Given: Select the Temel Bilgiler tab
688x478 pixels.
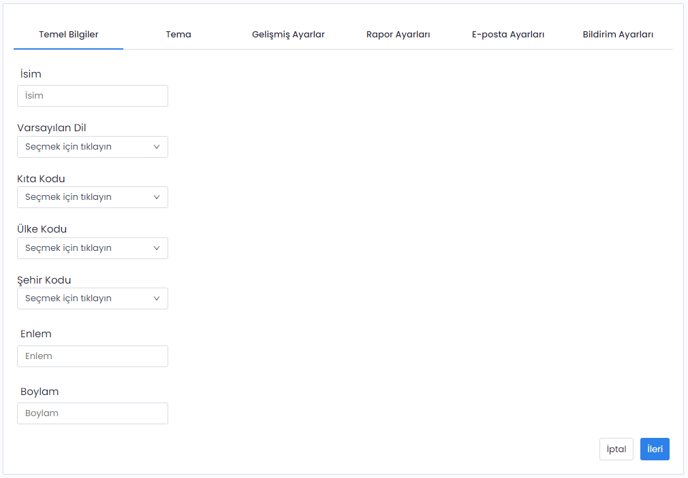Looking at the screenshot, I should [68, 34].
